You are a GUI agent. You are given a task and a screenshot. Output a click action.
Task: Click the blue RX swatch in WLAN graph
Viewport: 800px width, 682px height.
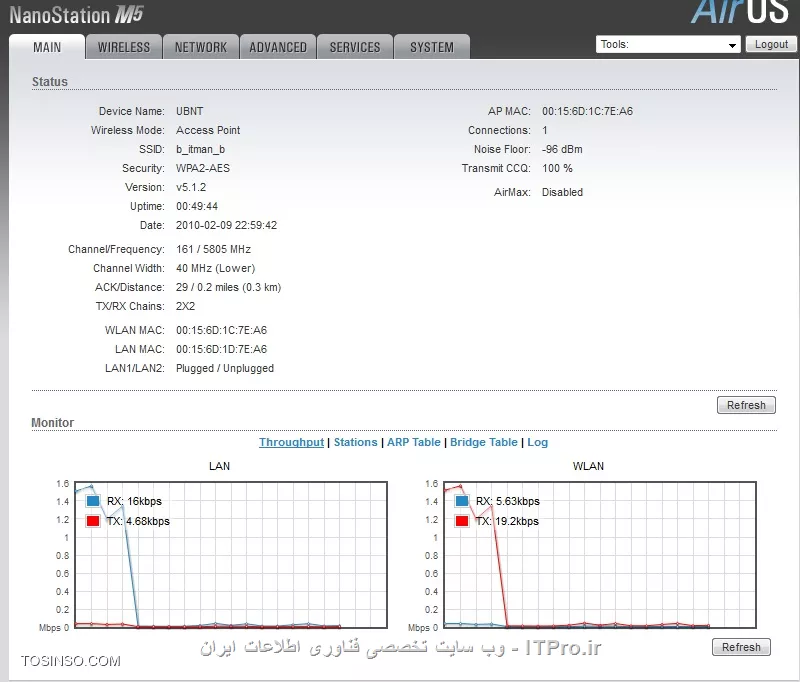[x=462, y=501]
